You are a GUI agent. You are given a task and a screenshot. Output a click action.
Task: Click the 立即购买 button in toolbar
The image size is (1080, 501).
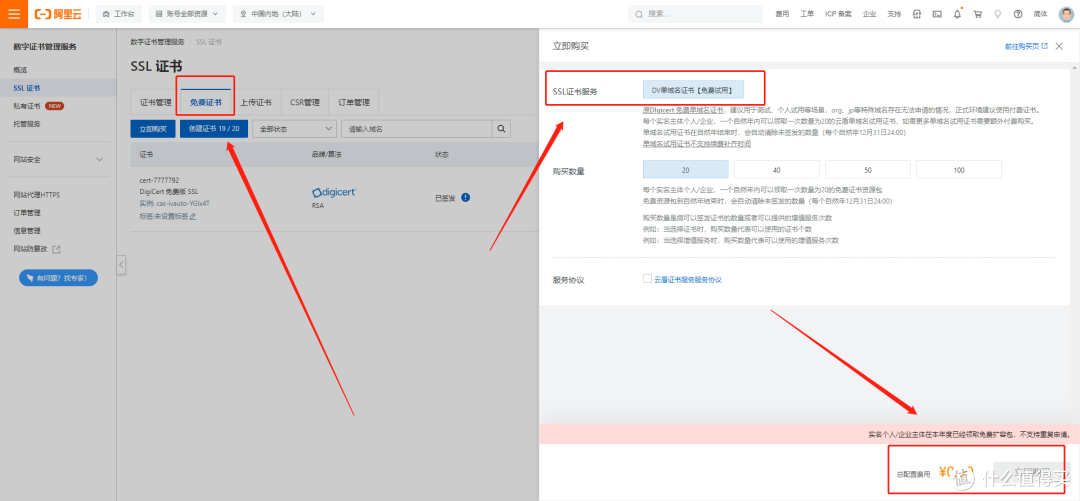153,129
